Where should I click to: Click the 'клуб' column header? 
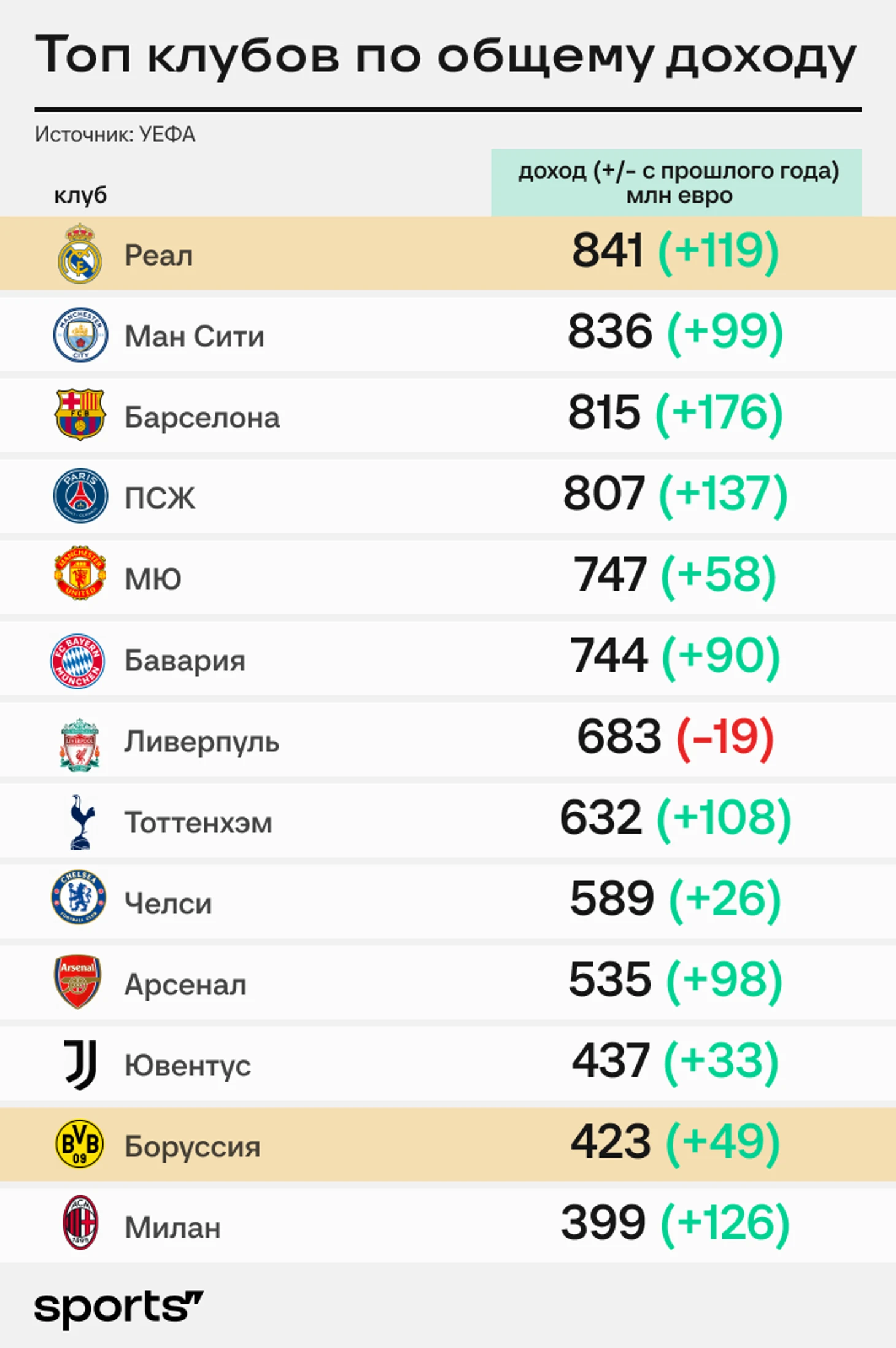point(80,195)
